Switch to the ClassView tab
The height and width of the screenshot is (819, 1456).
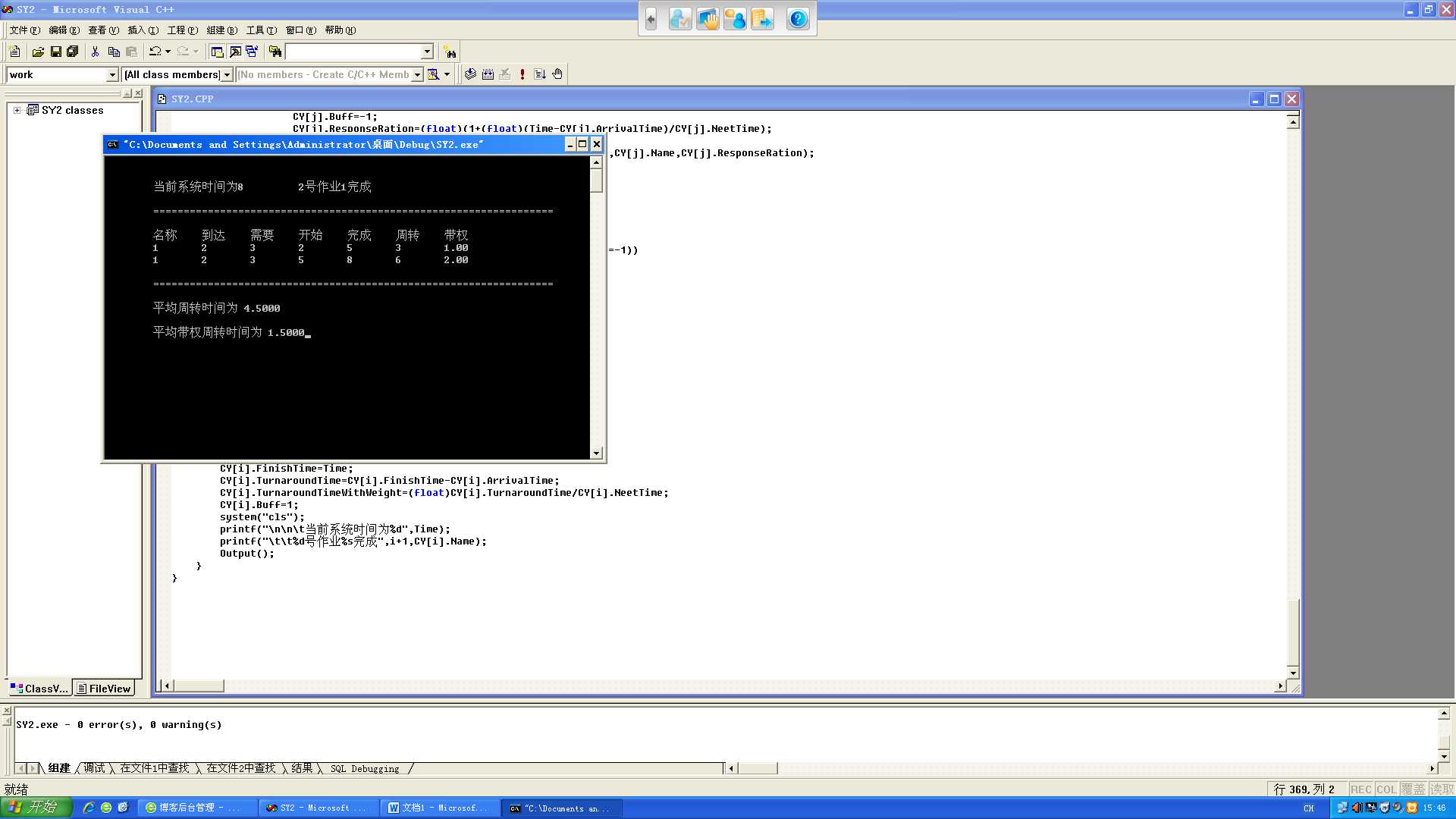(39, 689)
